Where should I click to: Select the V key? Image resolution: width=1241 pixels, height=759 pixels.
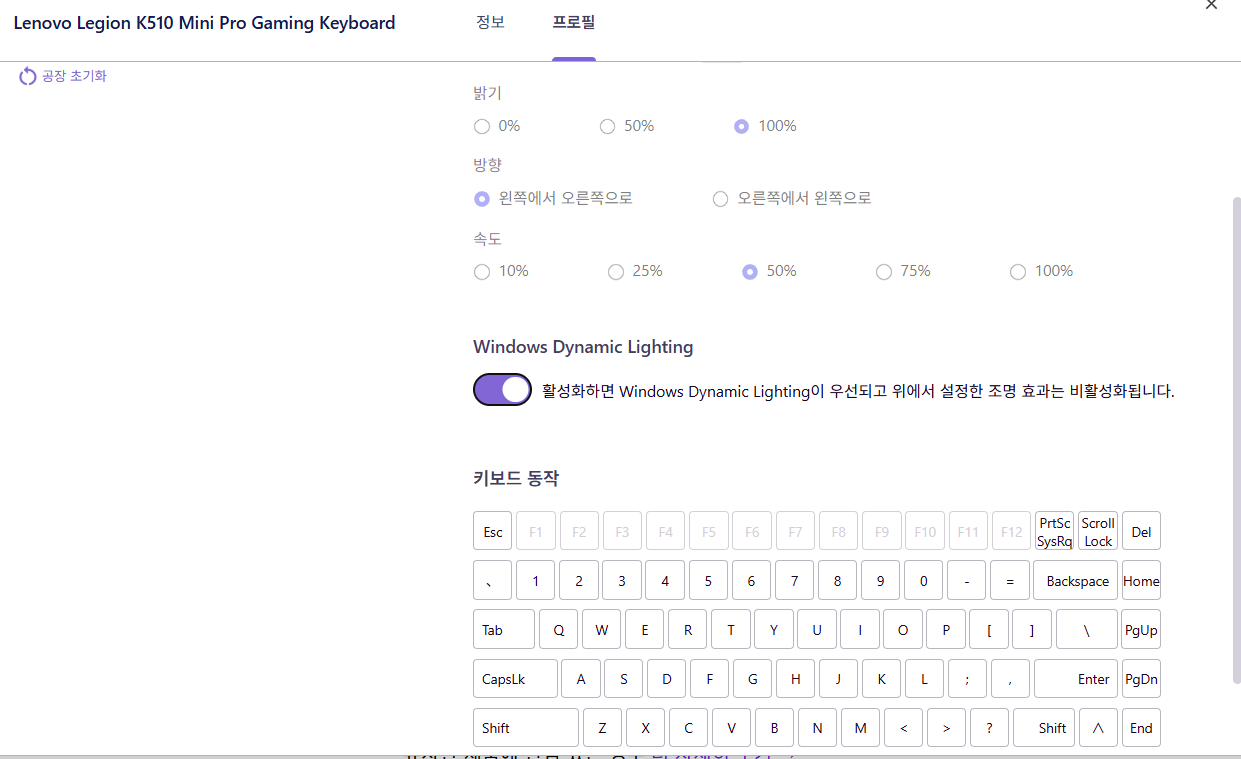point(731,727)
